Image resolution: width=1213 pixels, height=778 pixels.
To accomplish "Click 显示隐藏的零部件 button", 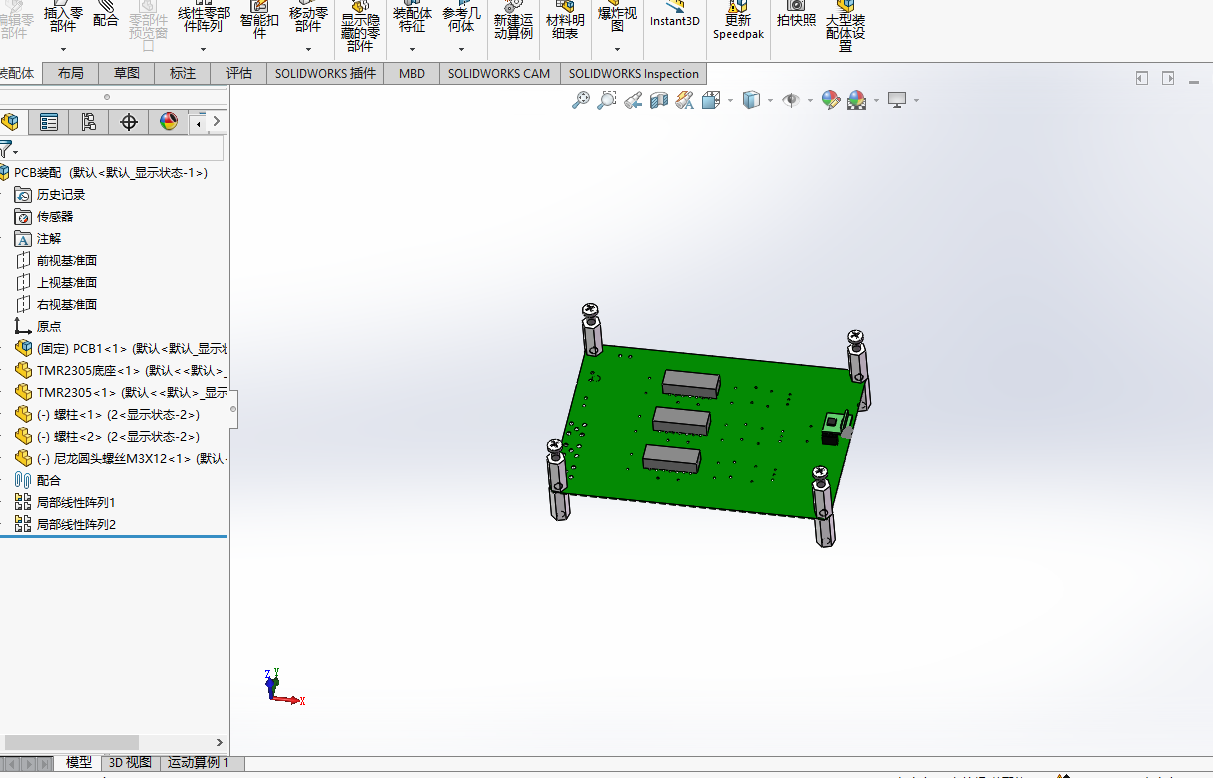I will pos(360,27).
